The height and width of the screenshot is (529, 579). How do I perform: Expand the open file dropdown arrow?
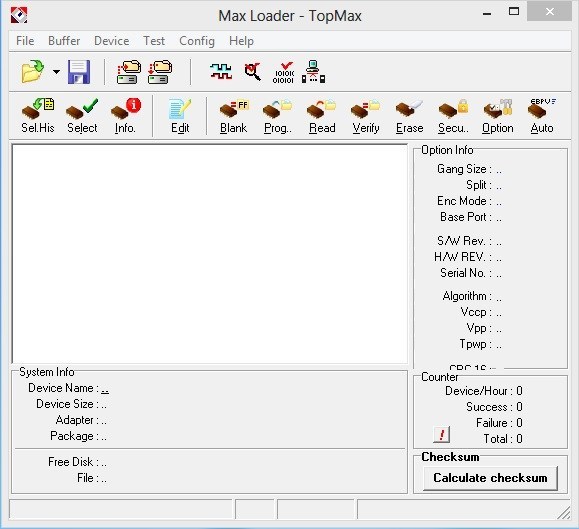point(56,72)
